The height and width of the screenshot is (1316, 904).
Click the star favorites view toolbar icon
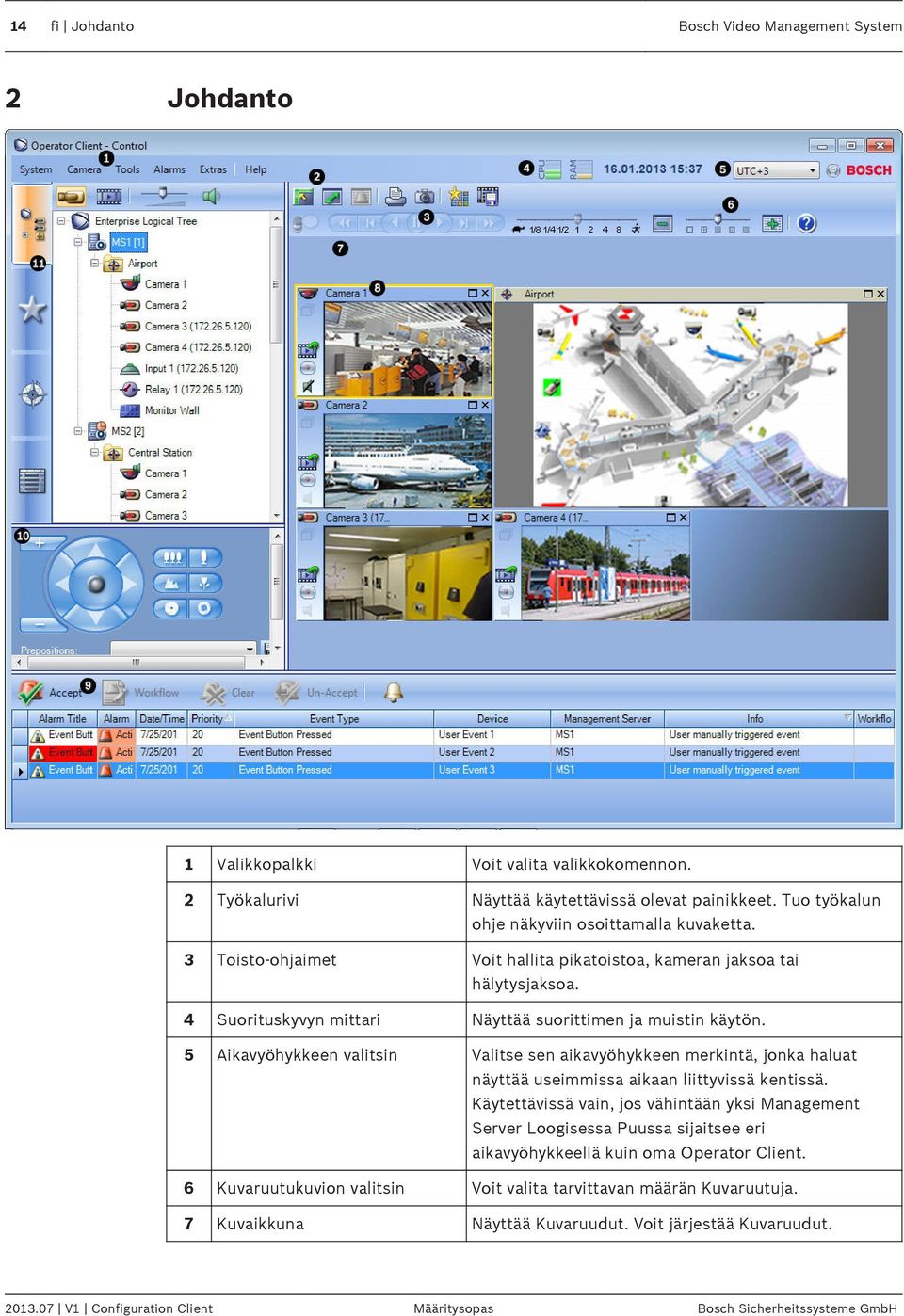pyautogui.click(x=459, y=196)
